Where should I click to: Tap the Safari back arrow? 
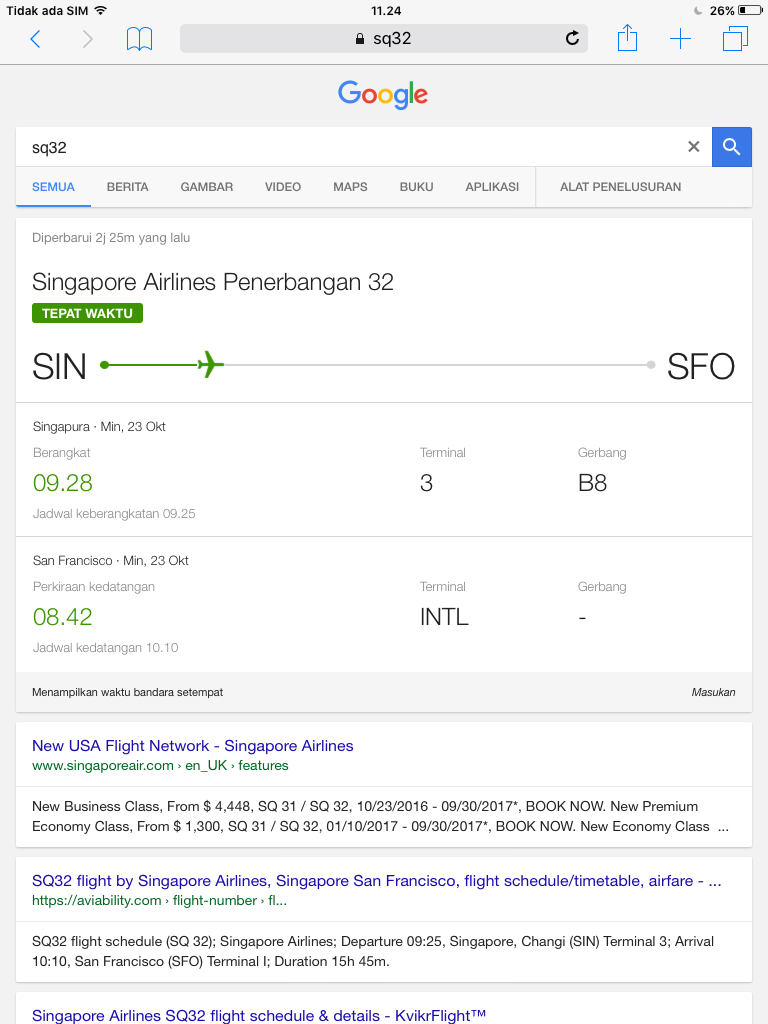click(36, 39)
